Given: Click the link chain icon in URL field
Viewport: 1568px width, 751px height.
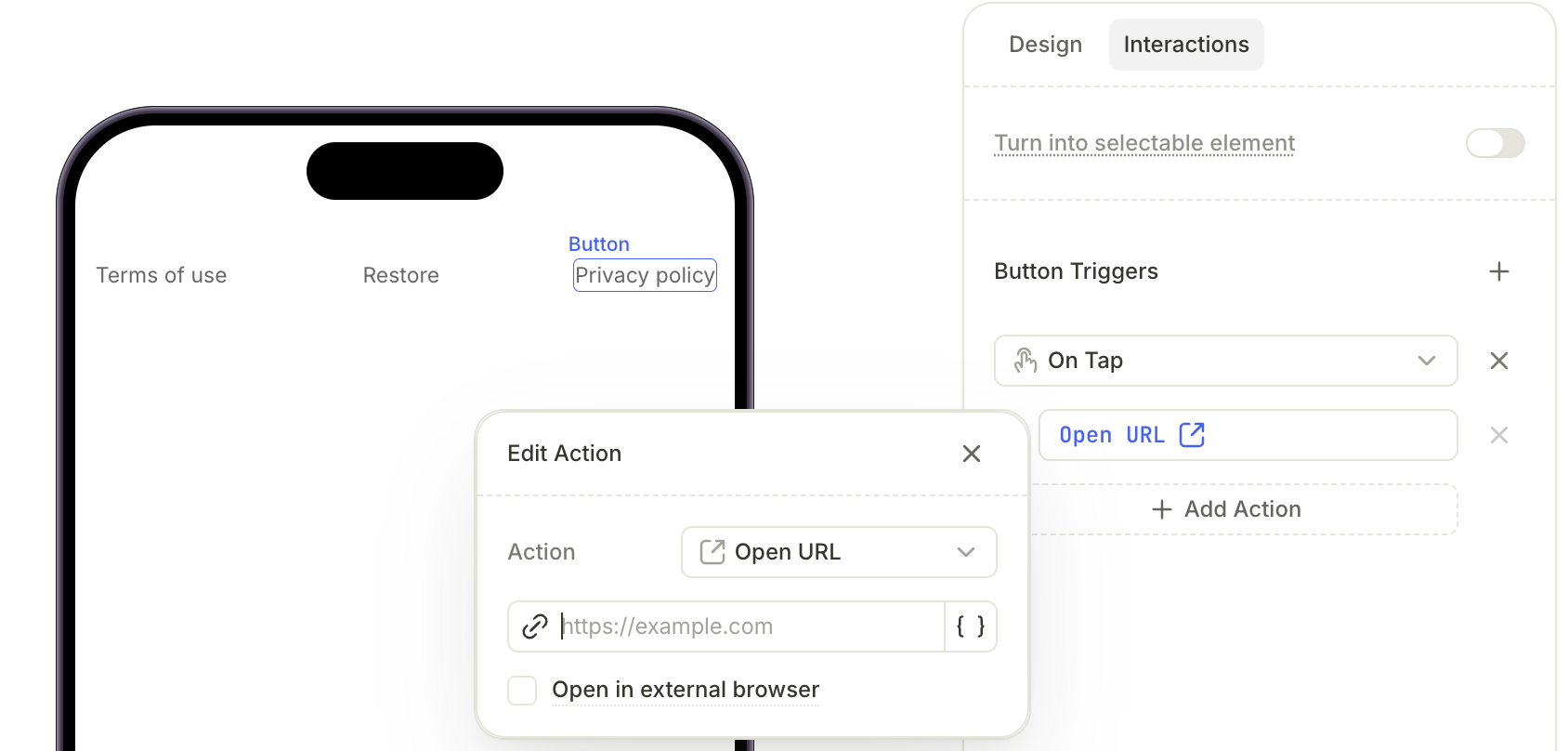Looking at the screenshot, I should pos(534,626).
